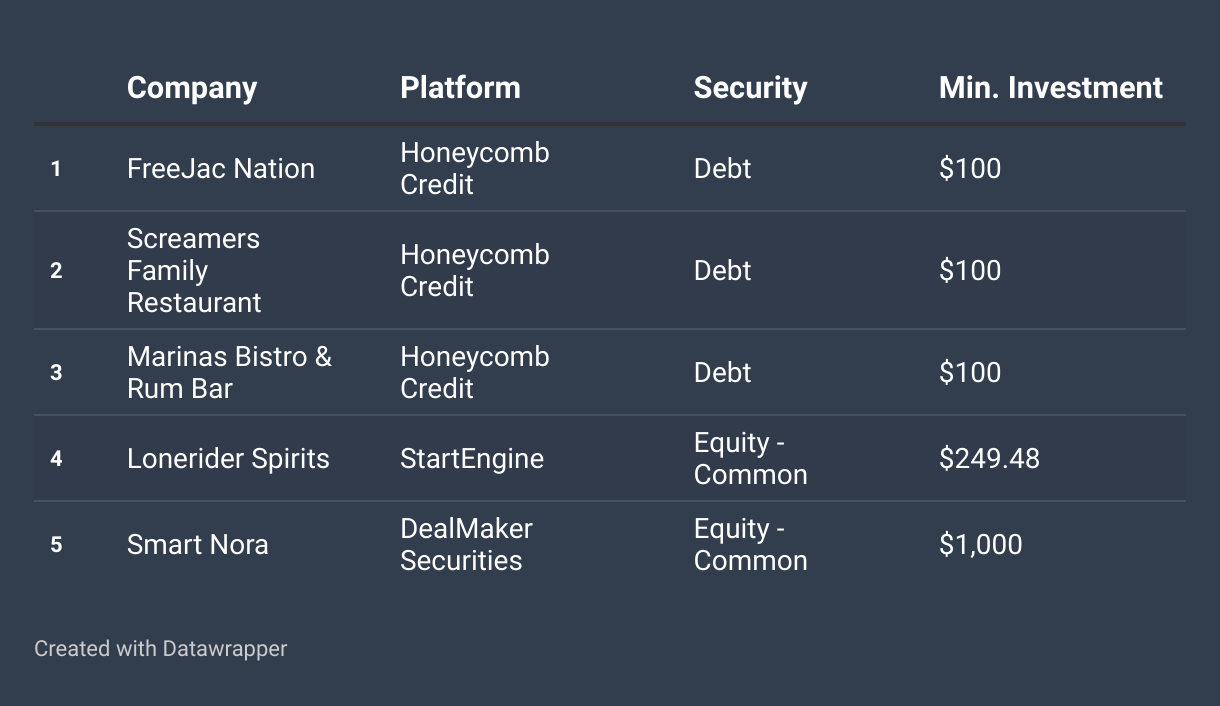Click row number 5
This screenshot has width=1220, height=706.
coord(56,545)
